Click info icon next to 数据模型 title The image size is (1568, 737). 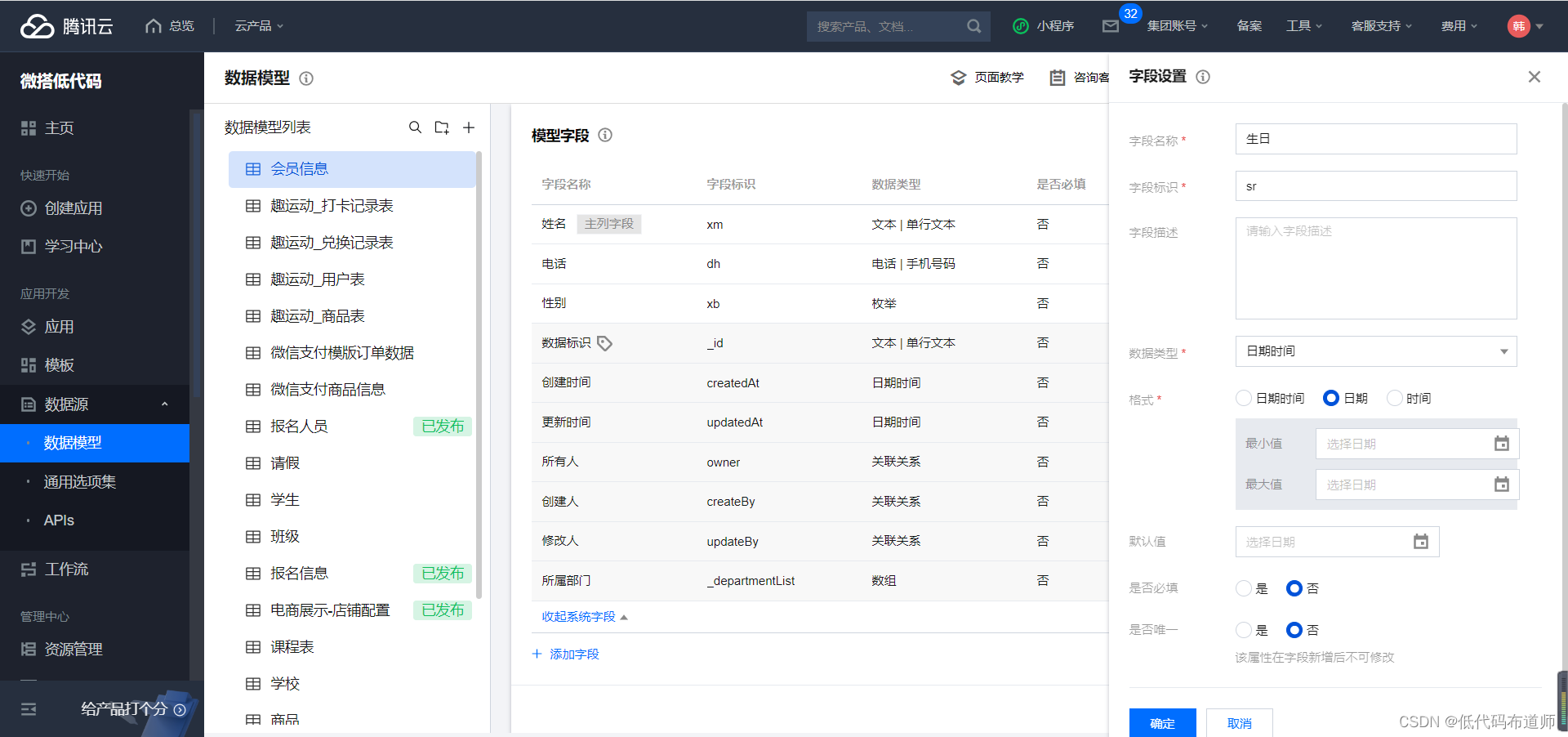click(x=306, y=78)
